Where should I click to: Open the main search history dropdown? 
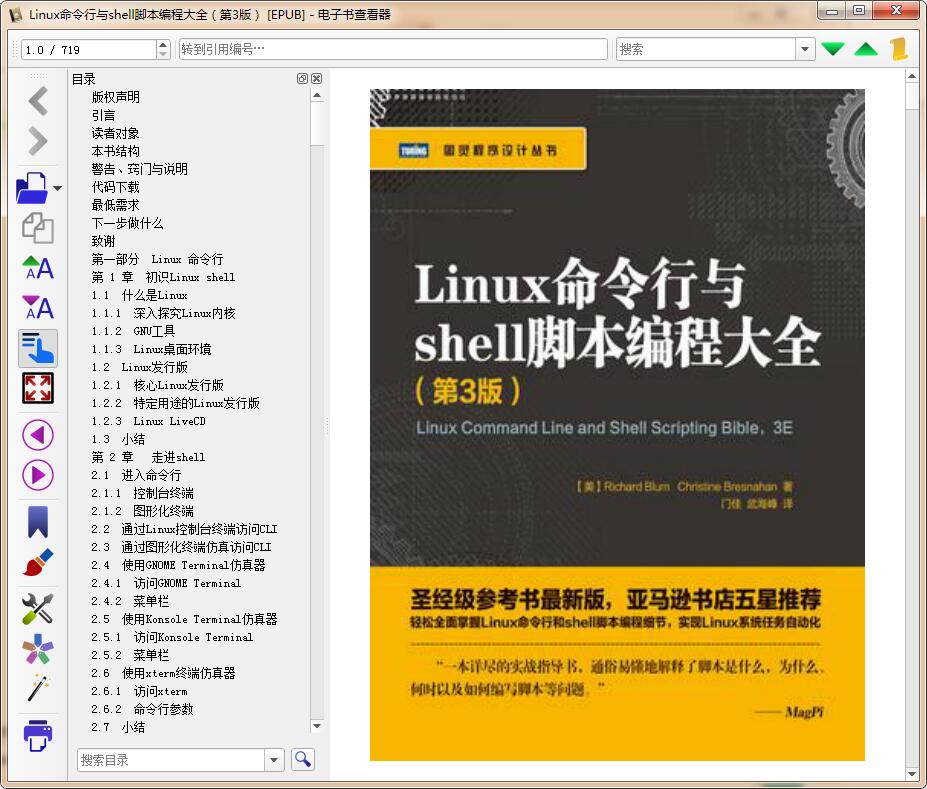(x=805, y=49)
